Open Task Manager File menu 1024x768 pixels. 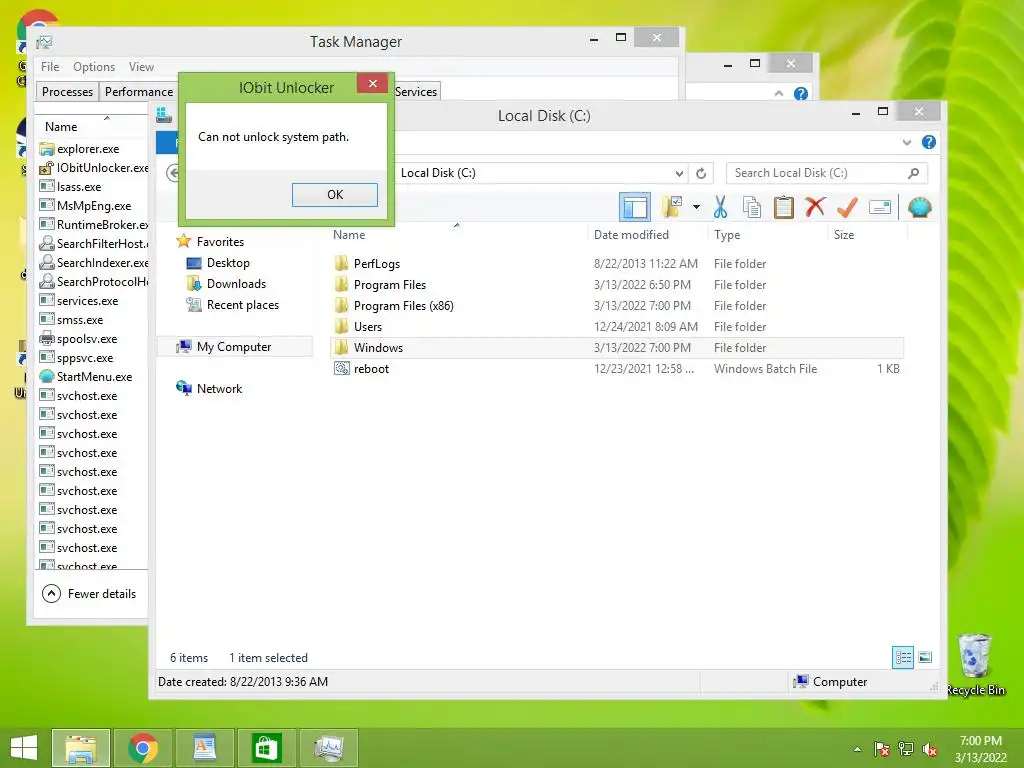(50, 67)
